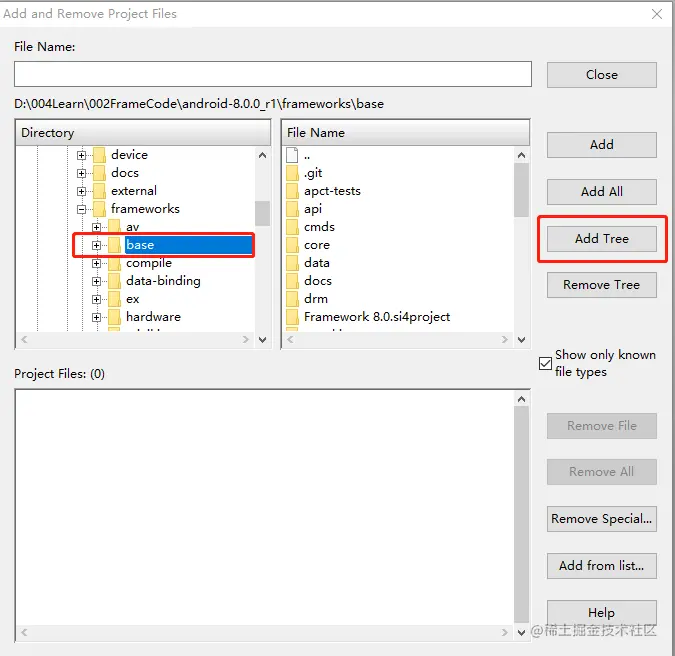Select the base directory label
Screen dimensions: 675x656
(x=140, y=245)
